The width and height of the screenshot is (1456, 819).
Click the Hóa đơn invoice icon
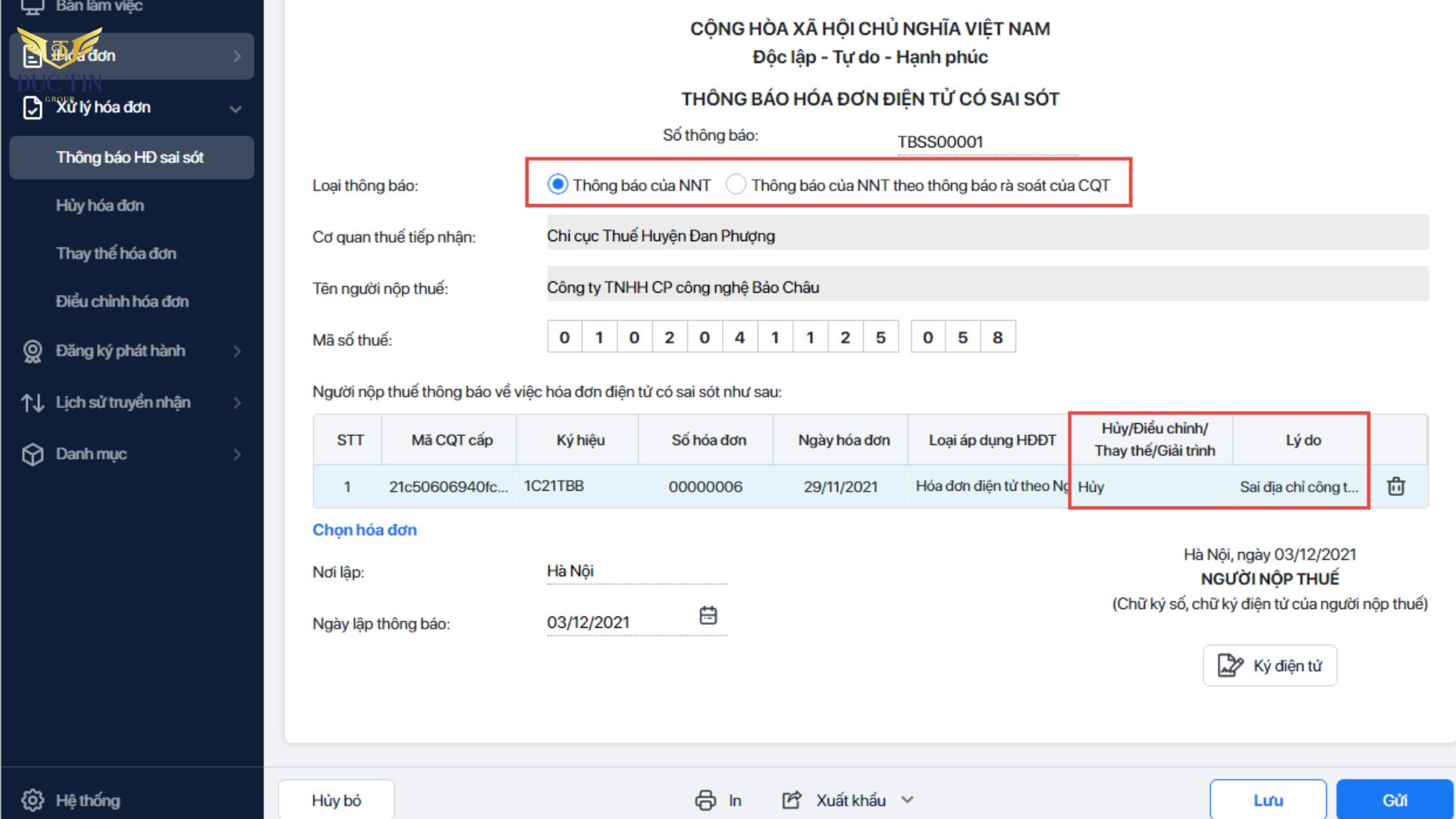(32, 56)
